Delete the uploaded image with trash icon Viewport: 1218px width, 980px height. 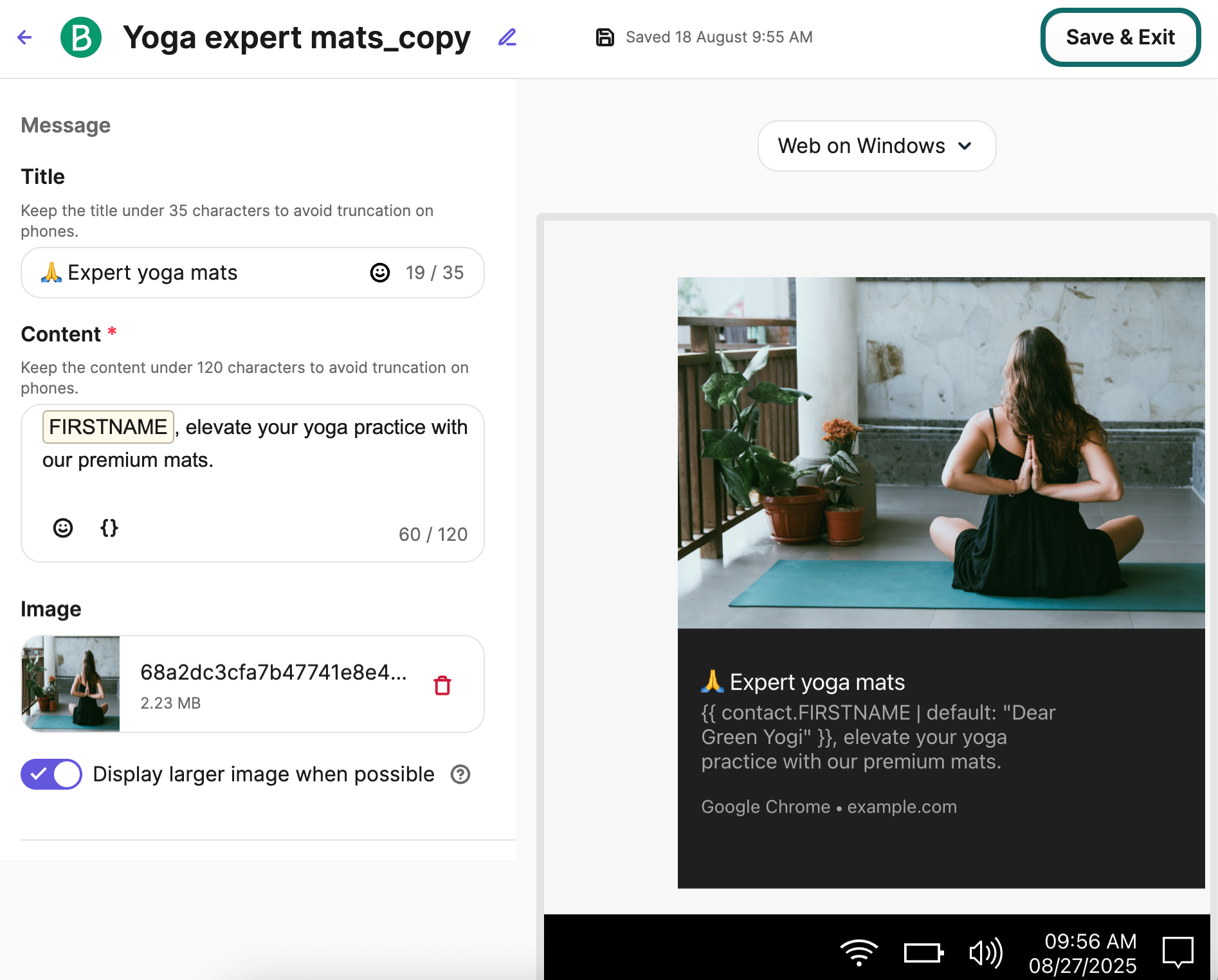pos(442,685)
